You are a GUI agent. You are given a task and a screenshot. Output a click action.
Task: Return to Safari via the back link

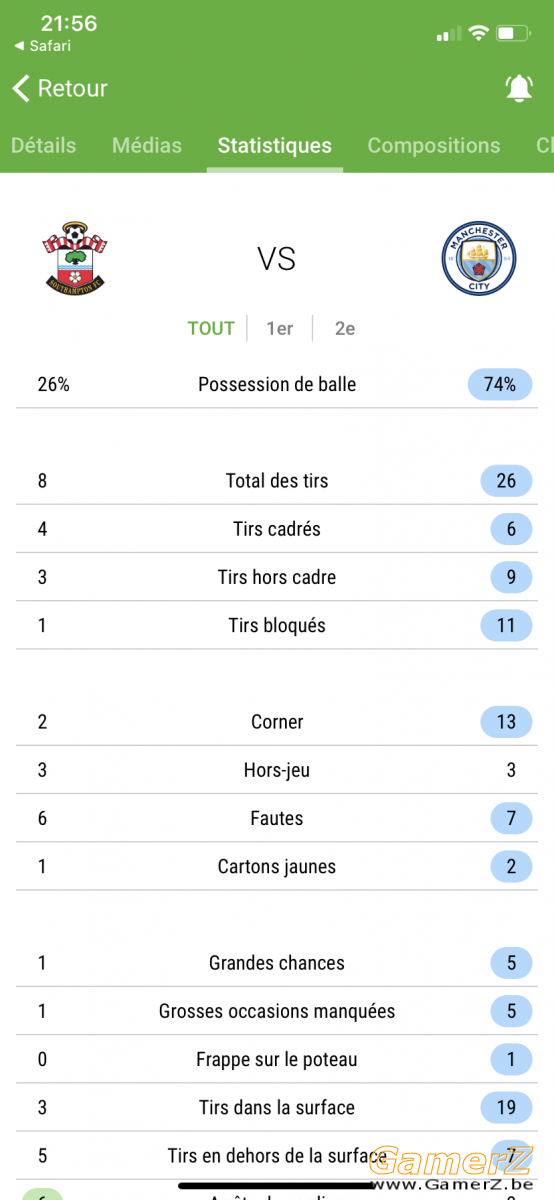[x=42, y=46]
